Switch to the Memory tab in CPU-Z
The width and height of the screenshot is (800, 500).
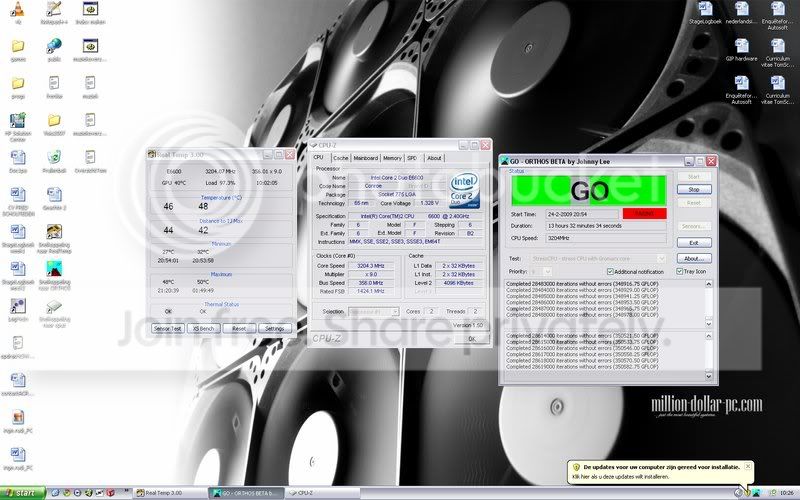click(392, 158)
